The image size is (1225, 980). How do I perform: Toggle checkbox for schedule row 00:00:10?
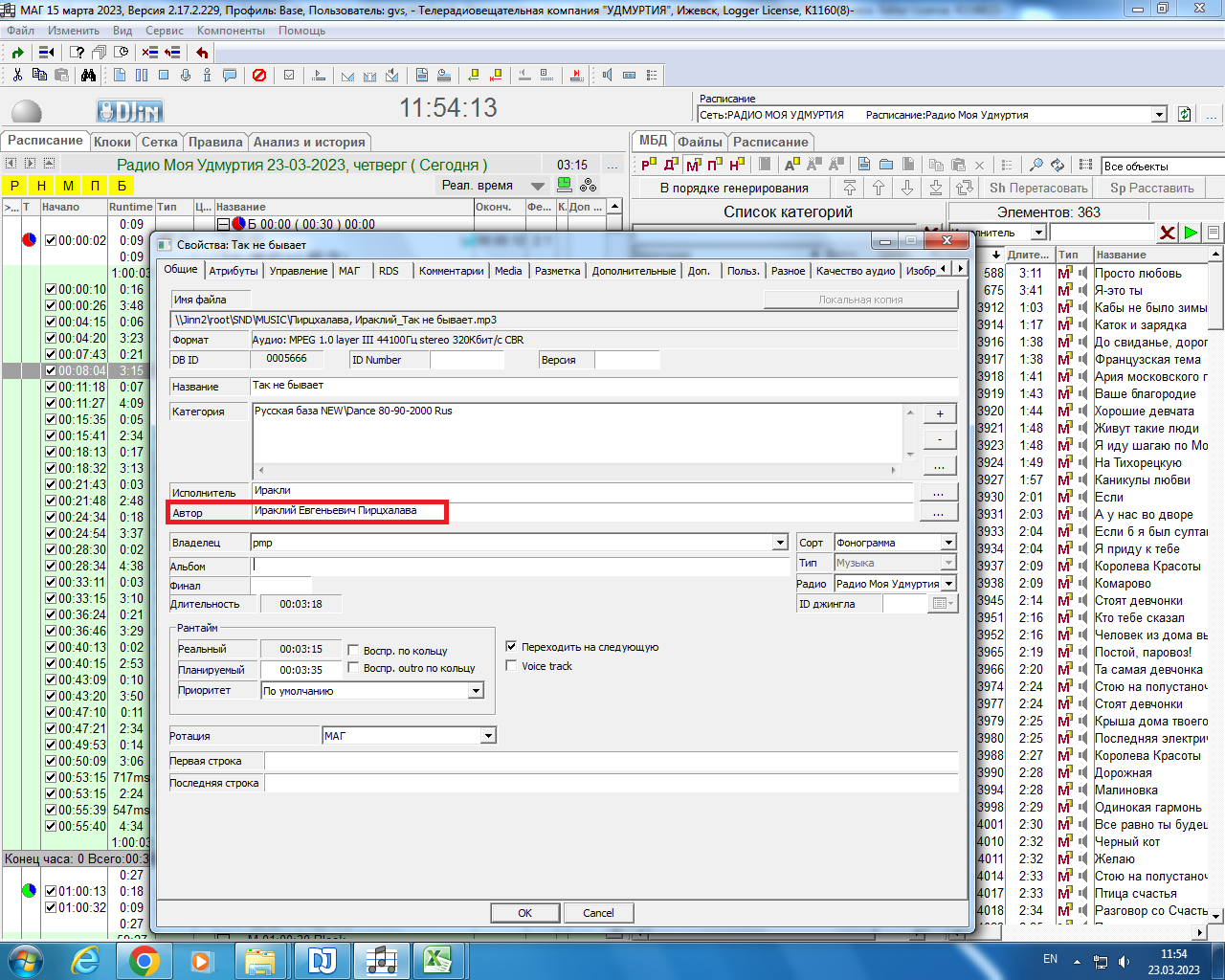[x=51, y=289]
